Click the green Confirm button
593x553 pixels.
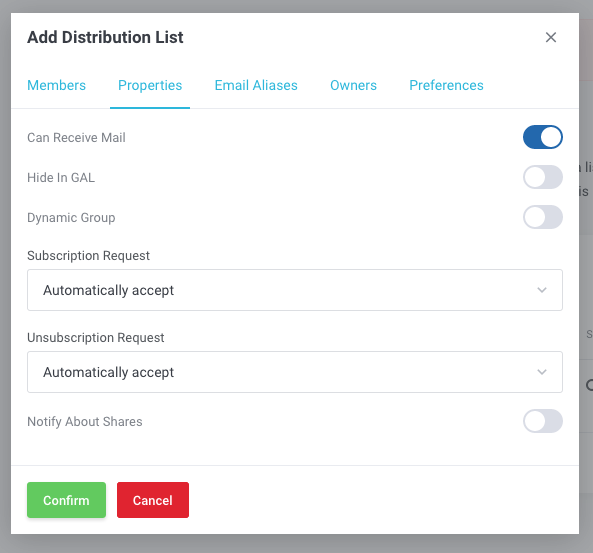click(x=66, y=500)
